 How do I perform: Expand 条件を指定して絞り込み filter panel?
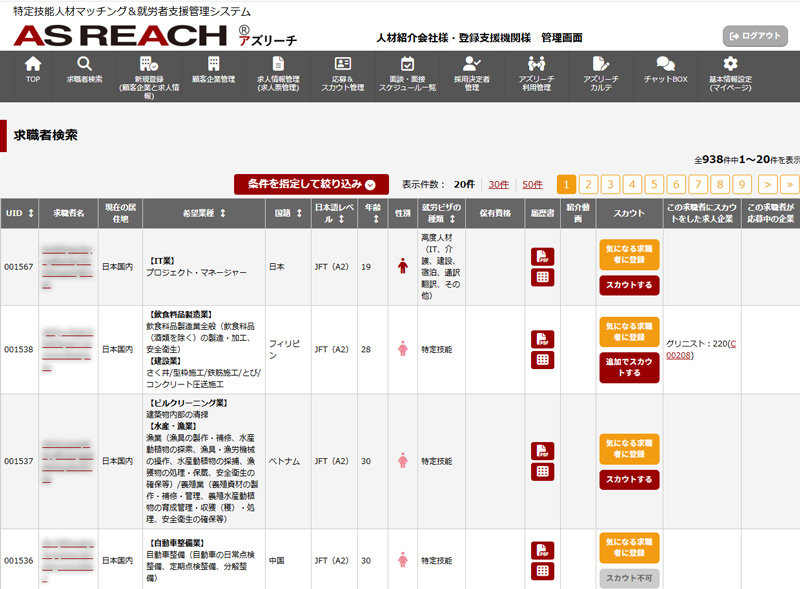311,184
